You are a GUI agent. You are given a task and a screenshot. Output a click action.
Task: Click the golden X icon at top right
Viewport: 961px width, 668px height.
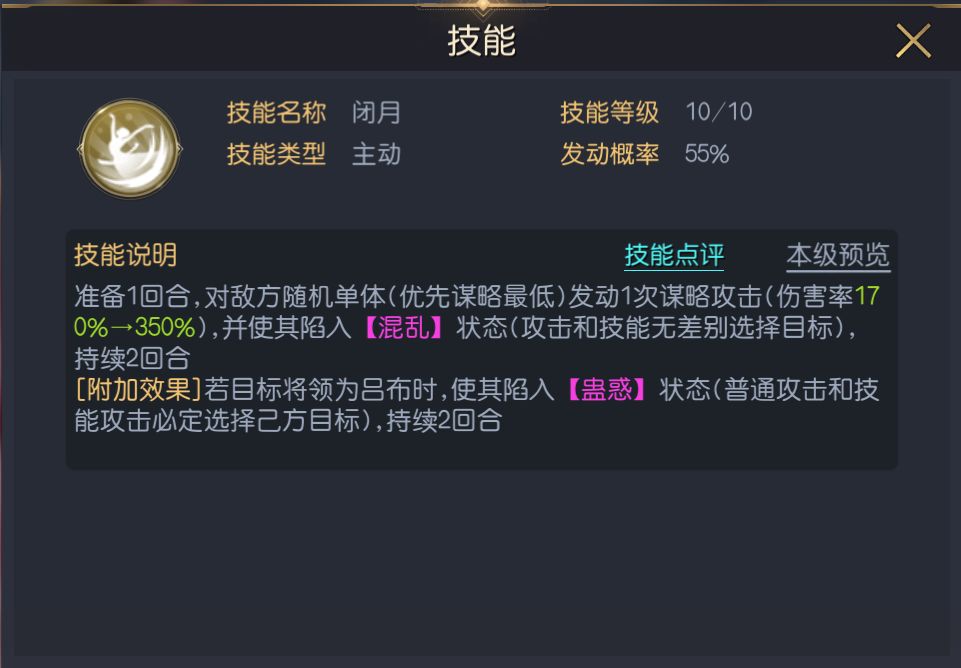click(913, 40)
